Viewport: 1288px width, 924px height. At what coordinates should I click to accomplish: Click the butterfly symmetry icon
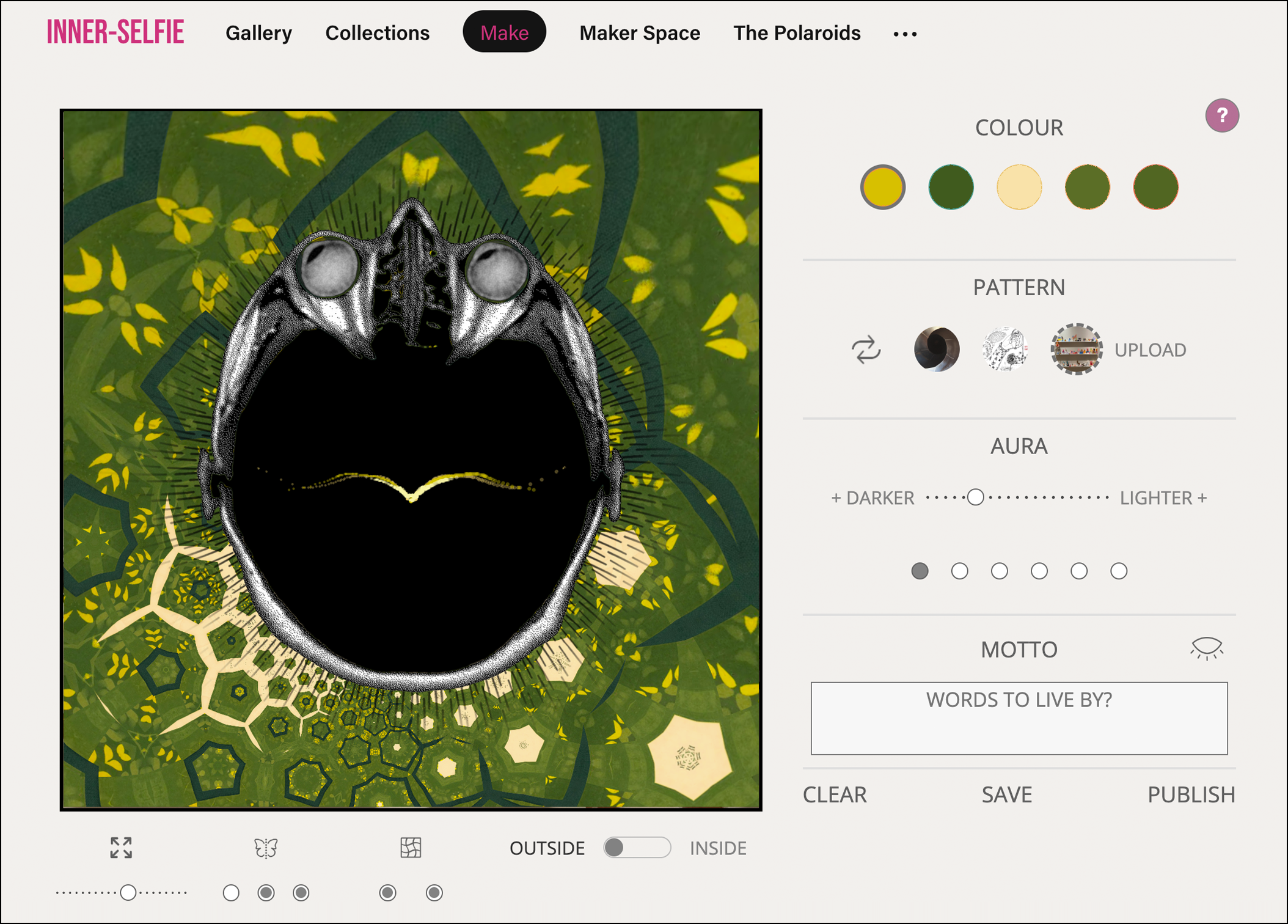pos(266,848)
